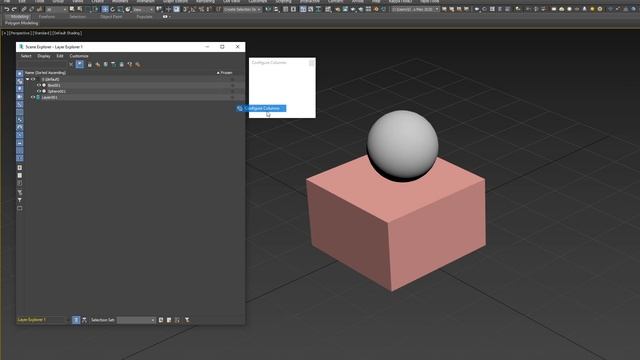
Task: Toggle visibility eye of Layer001
Action: click(x=33, y=98)
